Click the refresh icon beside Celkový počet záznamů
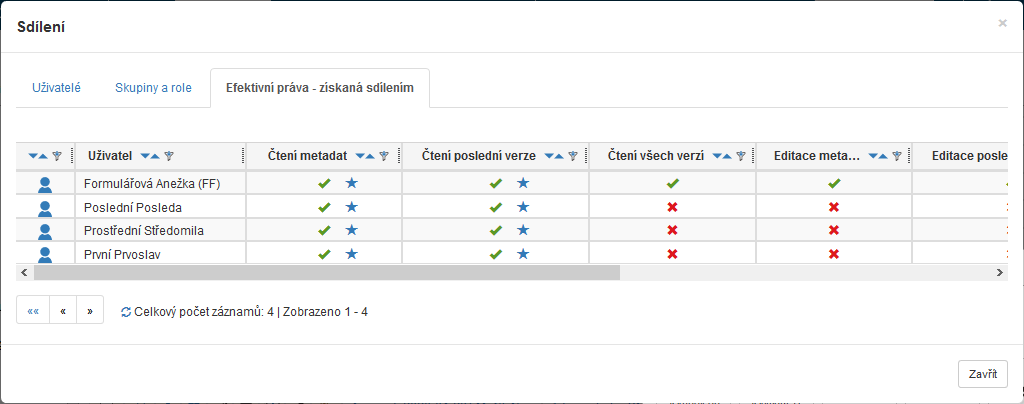 (x=125, y=312)
